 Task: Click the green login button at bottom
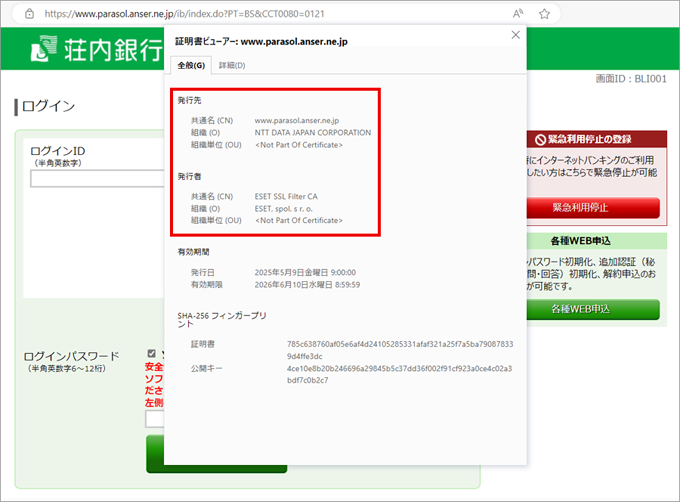click(x=216, y=454)
